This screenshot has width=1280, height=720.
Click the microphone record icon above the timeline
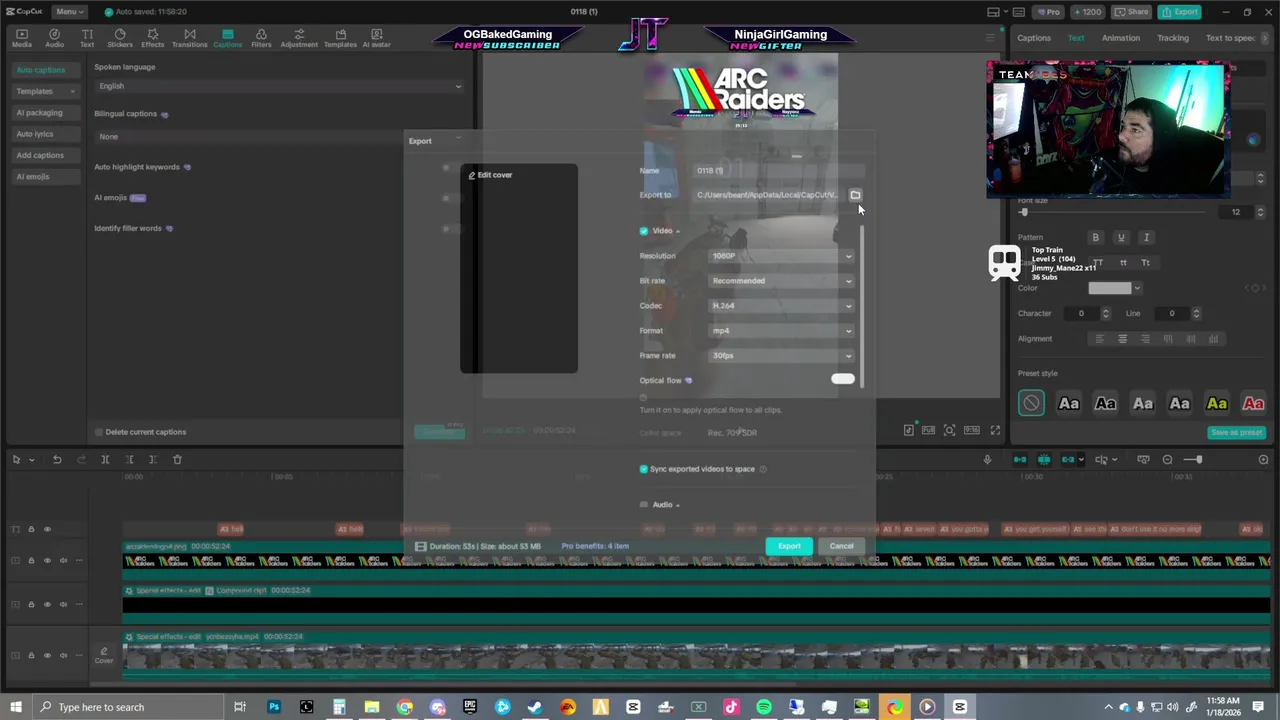point(987,459)
